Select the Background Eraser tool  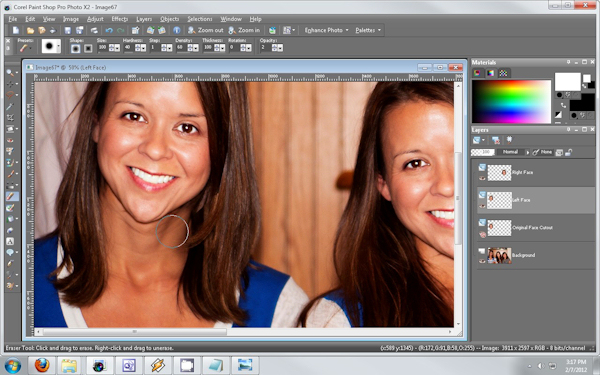click(x=10, y=208)
